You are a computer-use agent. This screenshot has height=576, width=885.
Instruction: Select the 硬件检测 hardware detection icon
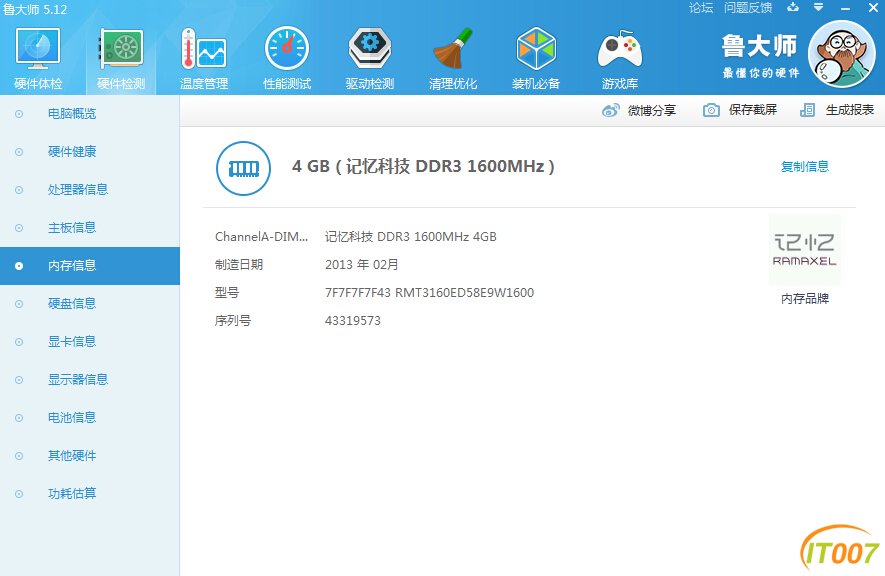pyautogui.click(x=121, y=49)
